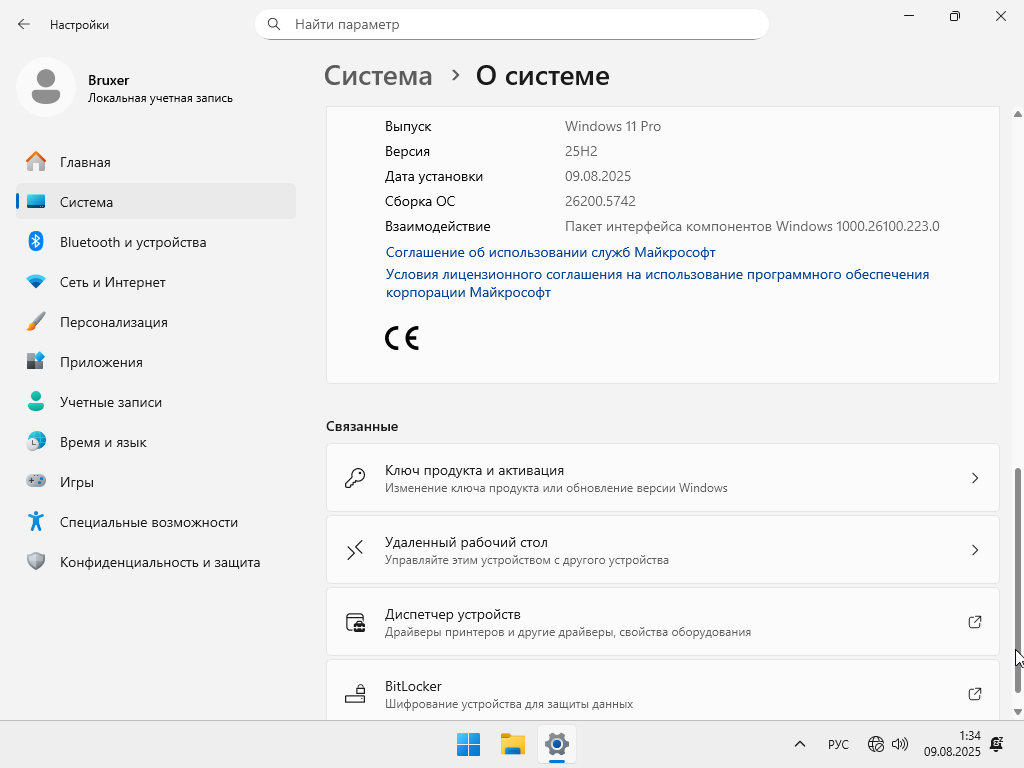Open Приложения section
Image resolution: width=1024 pixels, height=768 pixels.
tap(156, 361)
